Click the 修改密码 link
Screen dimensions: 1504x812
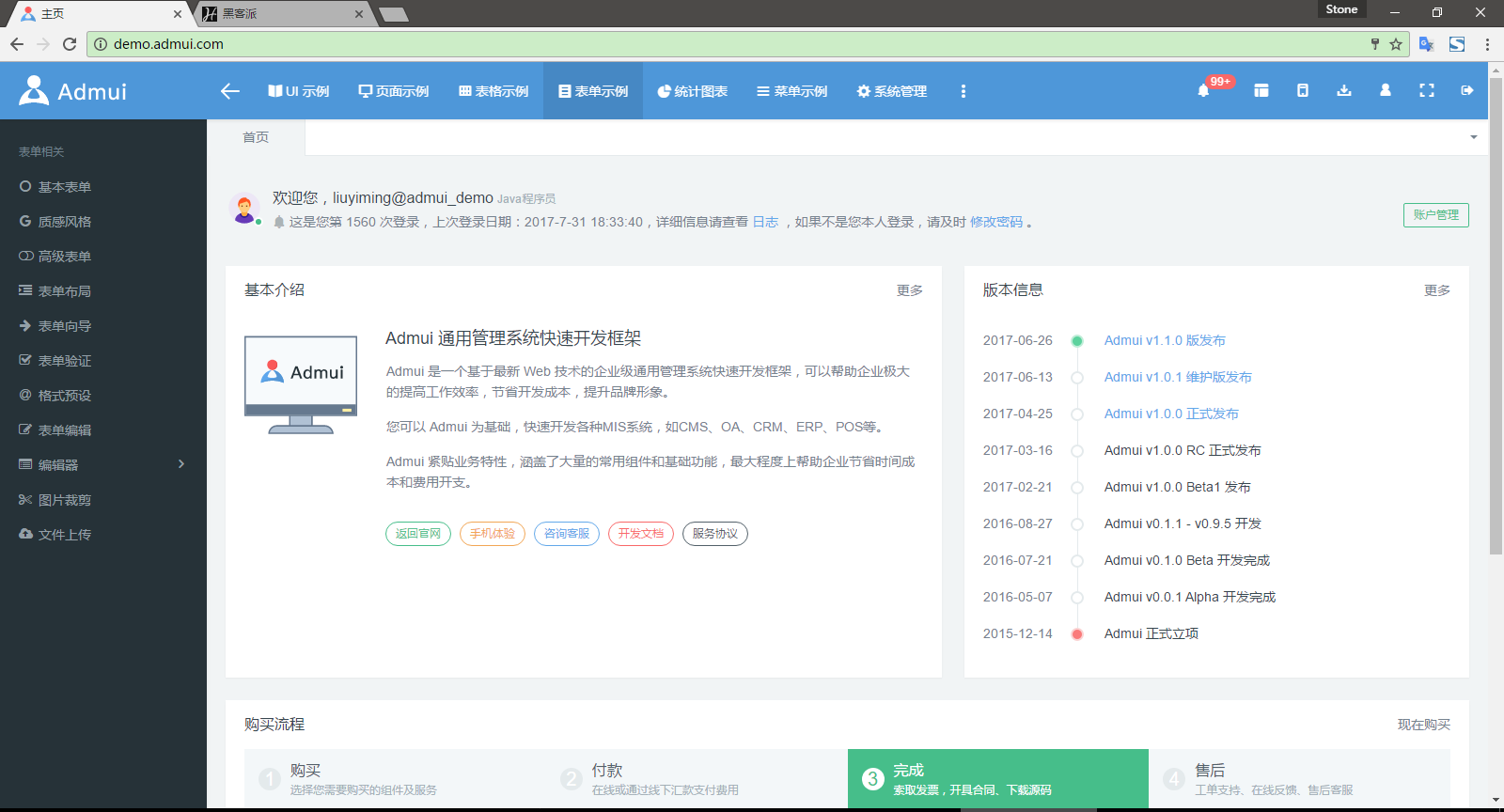[x=996, y=222]
